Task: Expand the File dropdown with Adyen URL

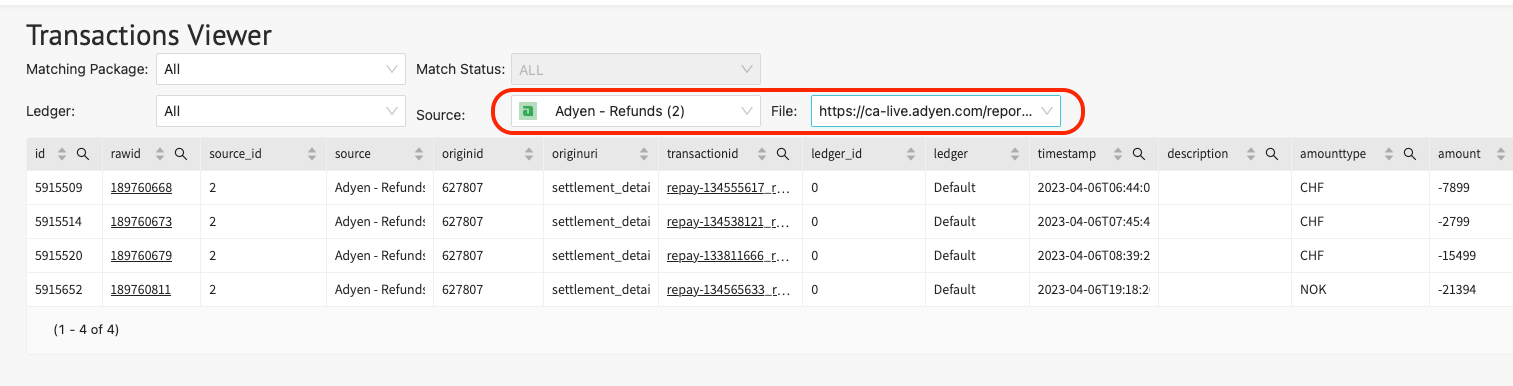Action: tap(936, 111)
